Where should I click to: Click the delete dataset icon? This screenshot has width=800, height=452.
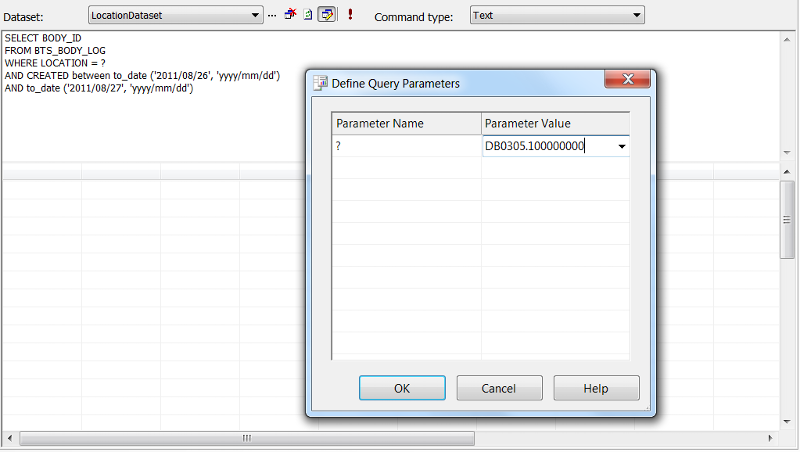[290, 14]
